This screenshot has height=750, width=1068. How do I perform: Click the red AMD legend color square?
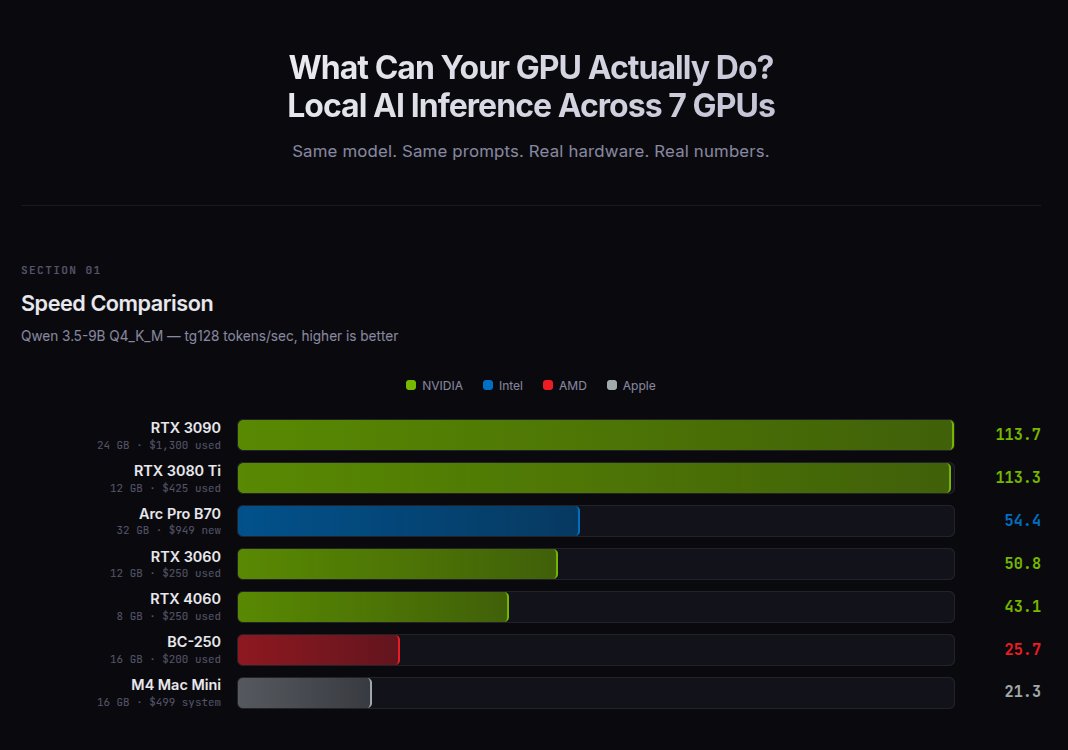pyautogui.click(x=548, y=386)
